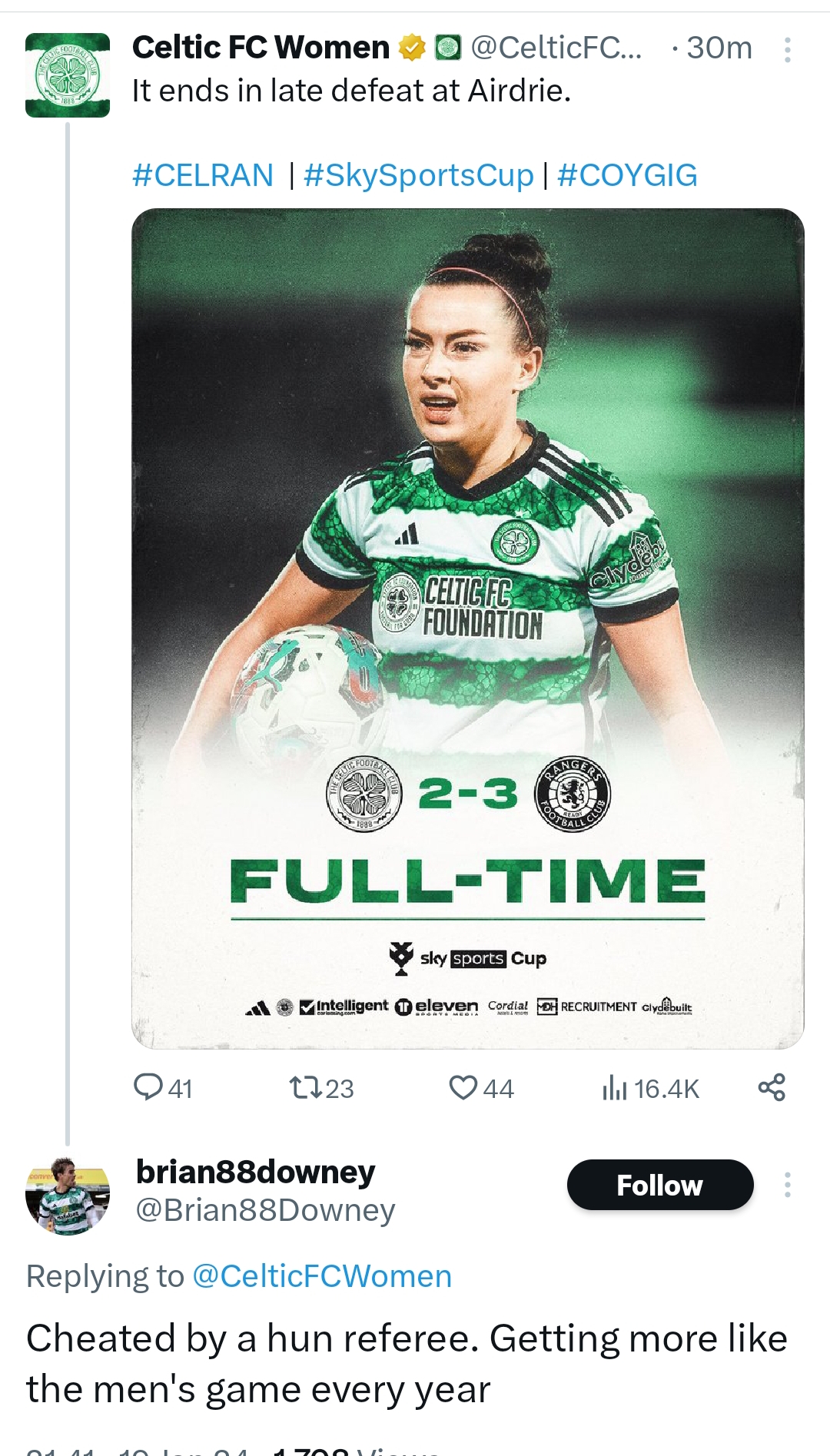Open more options on Celtic FC Women tweet
Screen dimensions: 830x1456
(x=788, y=50)
